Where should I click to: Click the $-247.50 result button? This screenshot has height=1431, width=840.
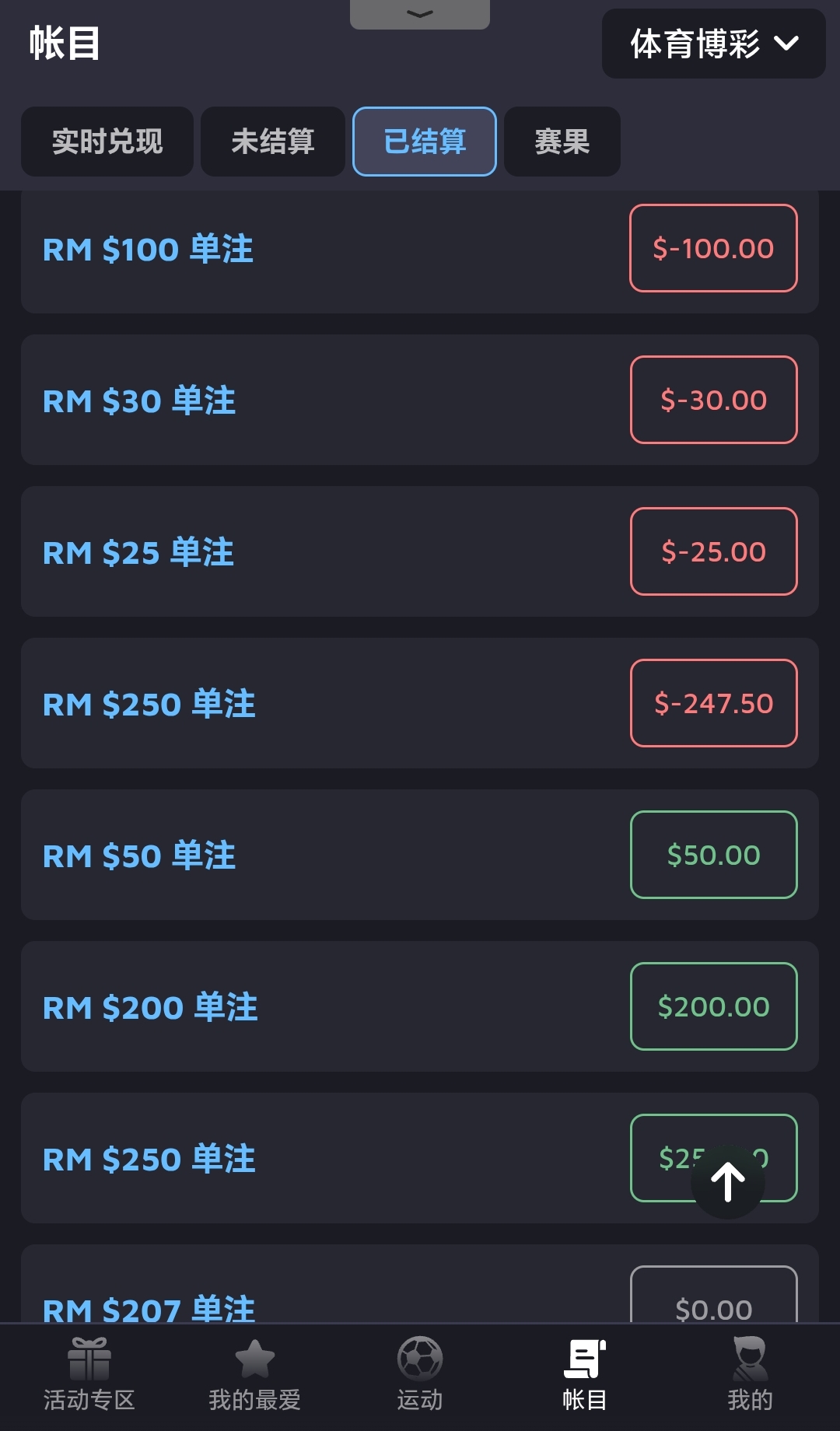click(x=713, y=703)
